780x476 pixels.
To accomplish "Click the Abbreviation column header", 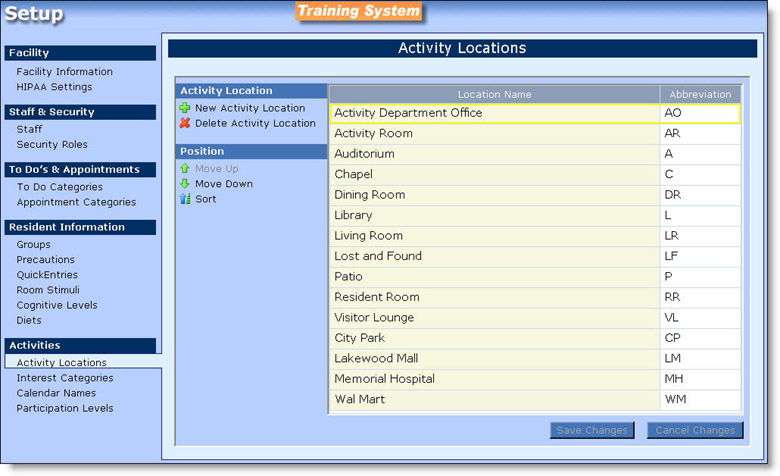I will click(x=700, y=95).
